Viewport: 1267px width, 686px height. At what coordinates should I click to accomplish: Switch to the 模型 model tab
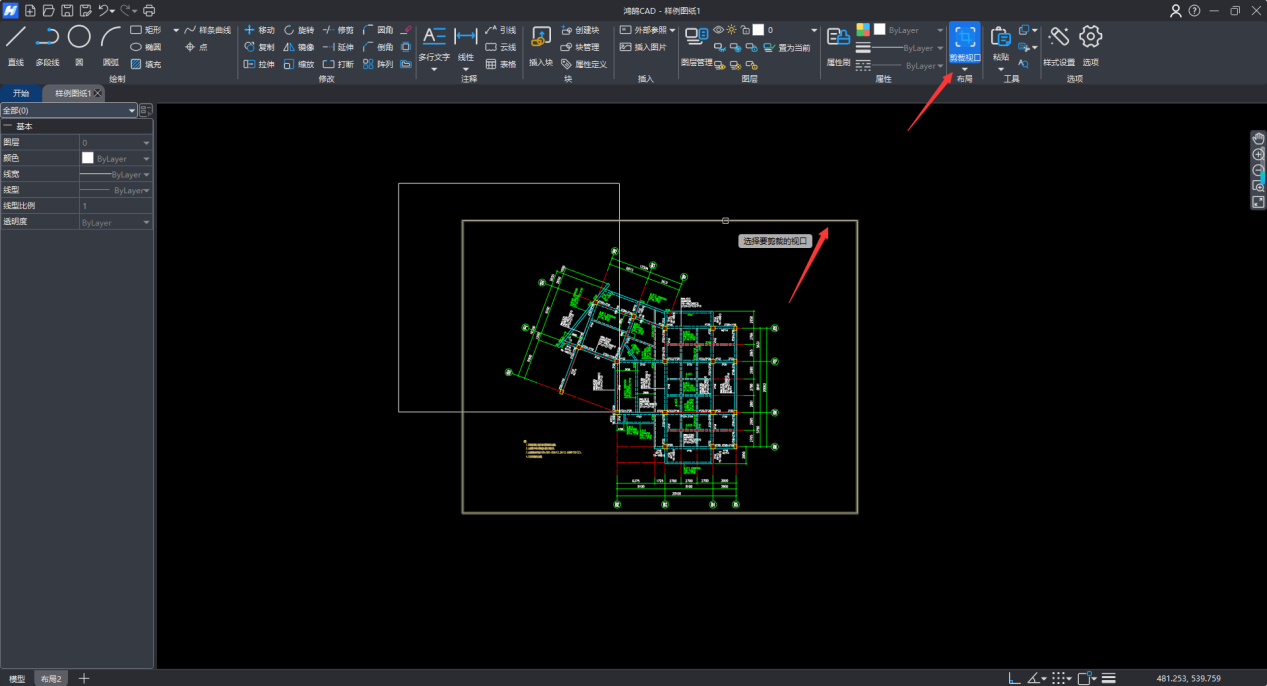(17, 679)
